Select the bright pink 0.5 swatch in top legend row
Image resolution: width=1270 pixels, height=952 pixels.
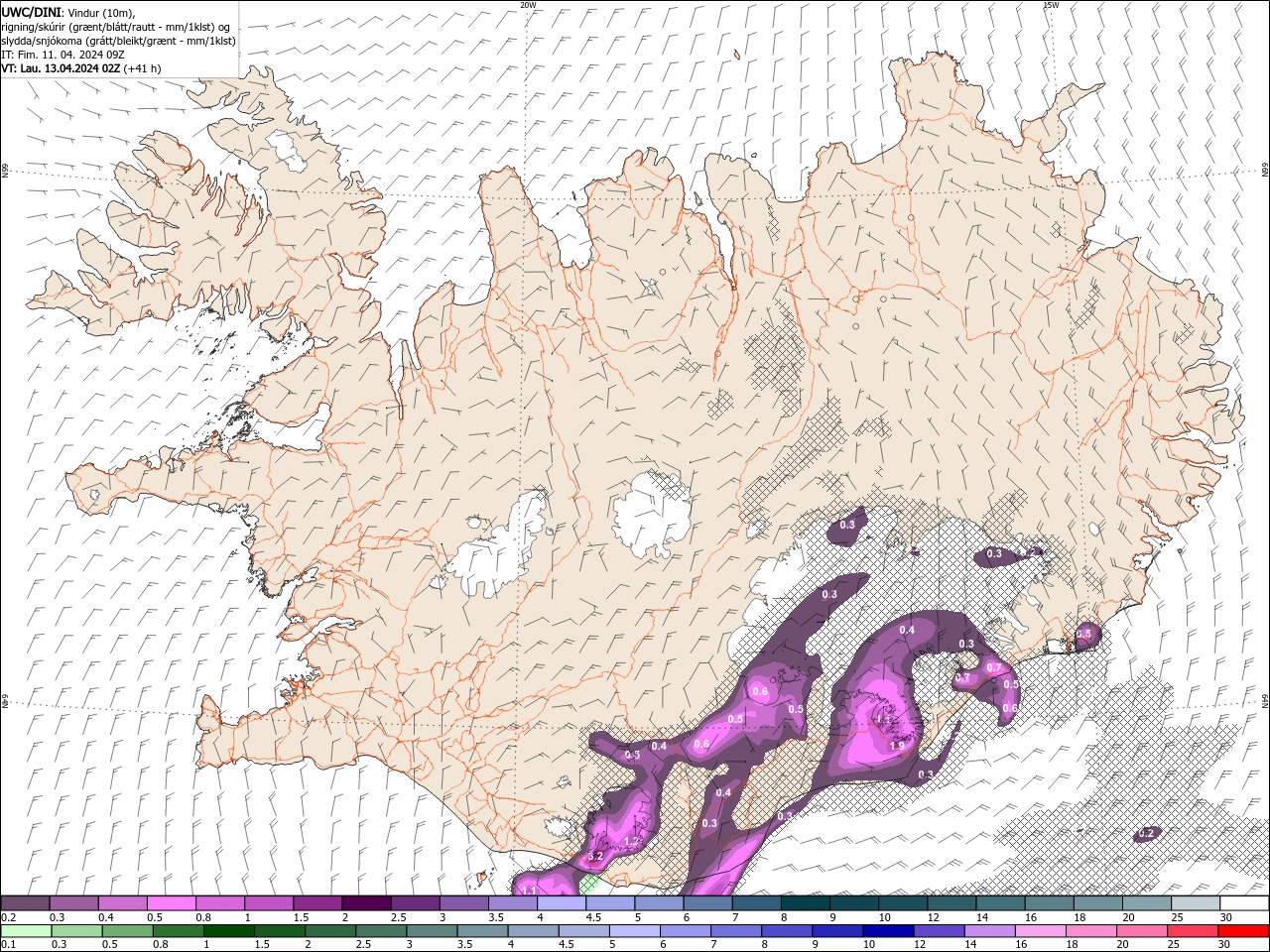tap(171, 902)
